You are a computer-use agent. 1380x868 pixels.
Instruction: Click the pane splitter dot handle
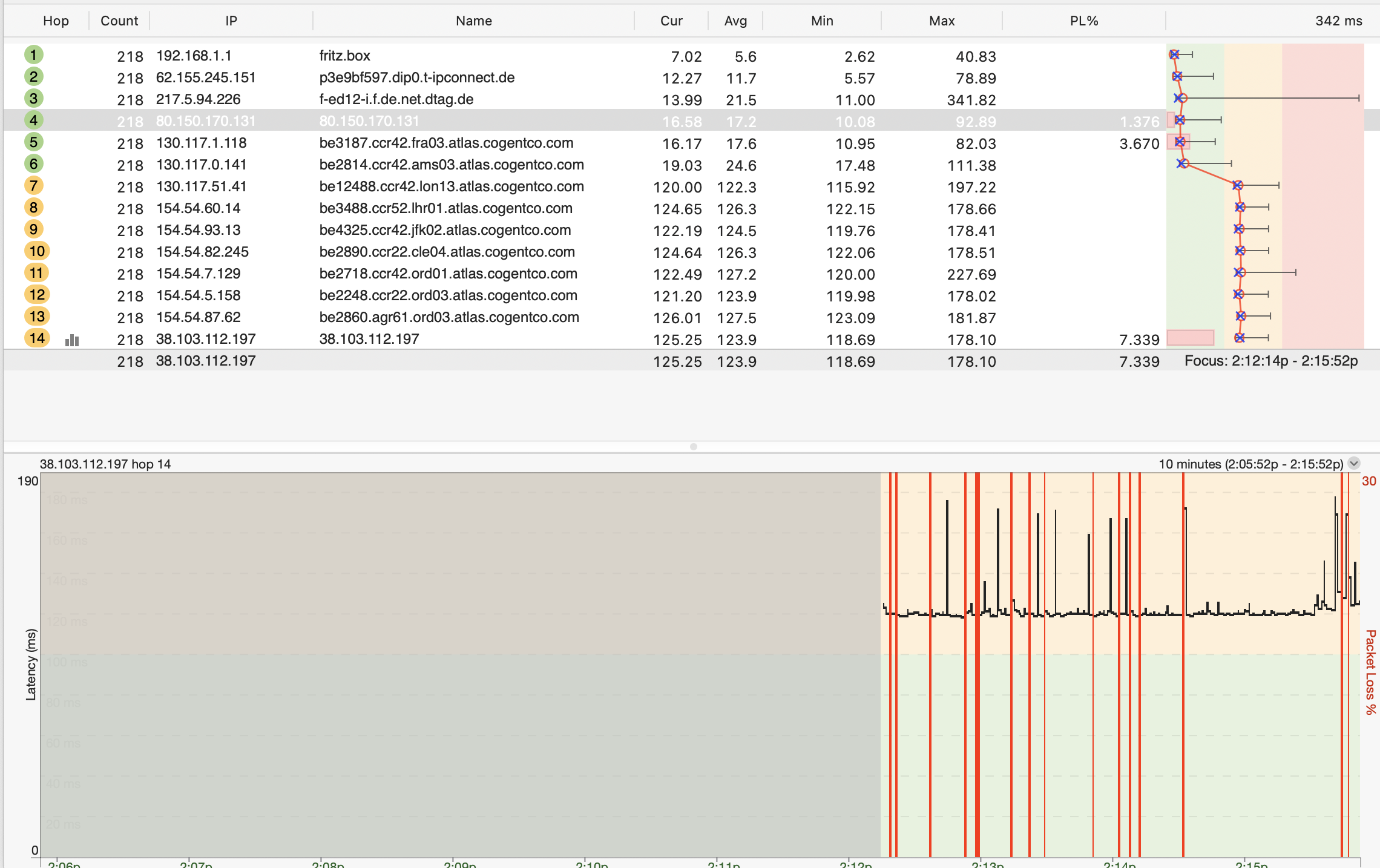[x=694, y=447]
